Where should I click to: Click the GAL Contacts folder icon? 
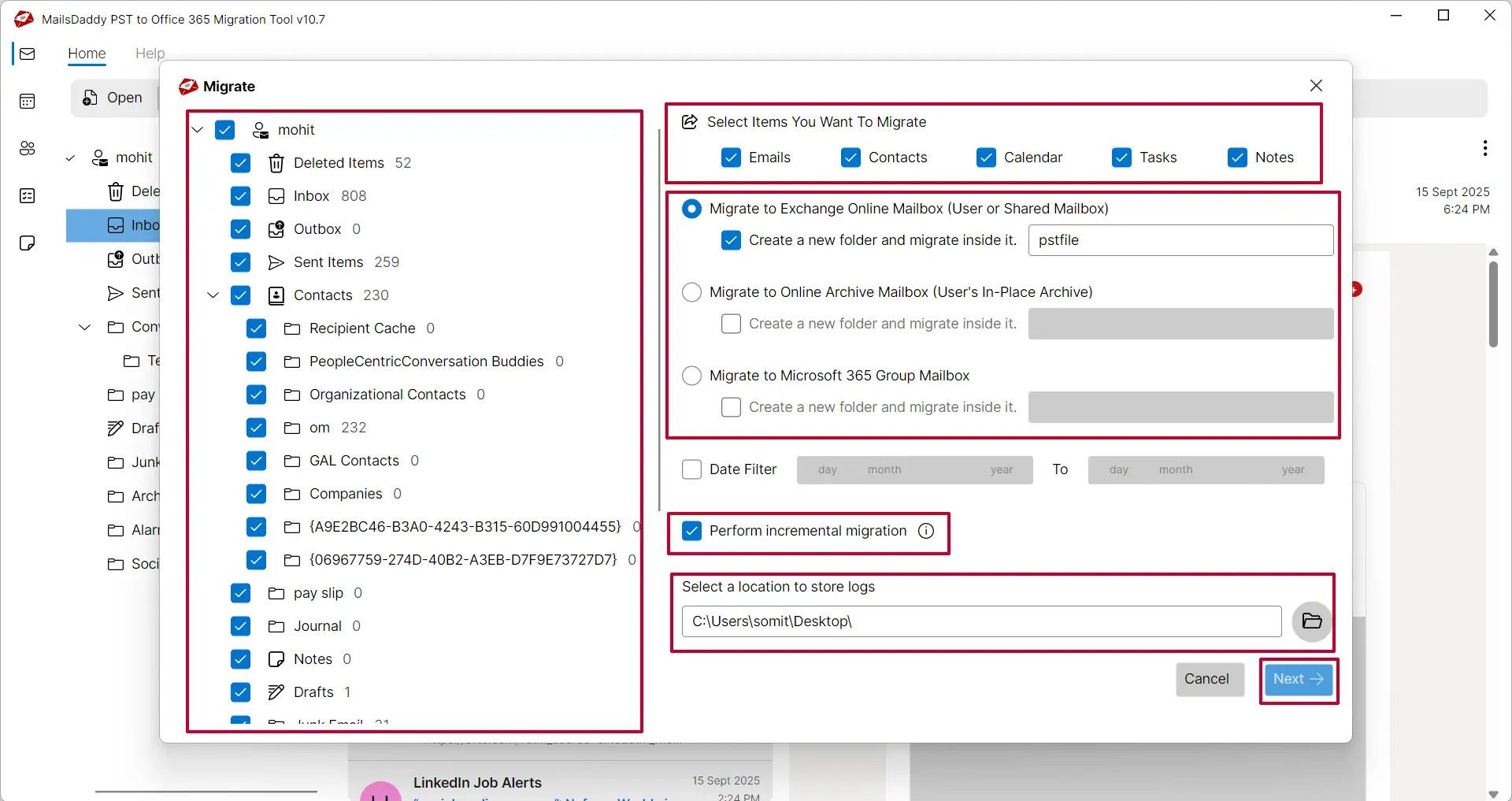pyautogui.click(x=292, y=461)
